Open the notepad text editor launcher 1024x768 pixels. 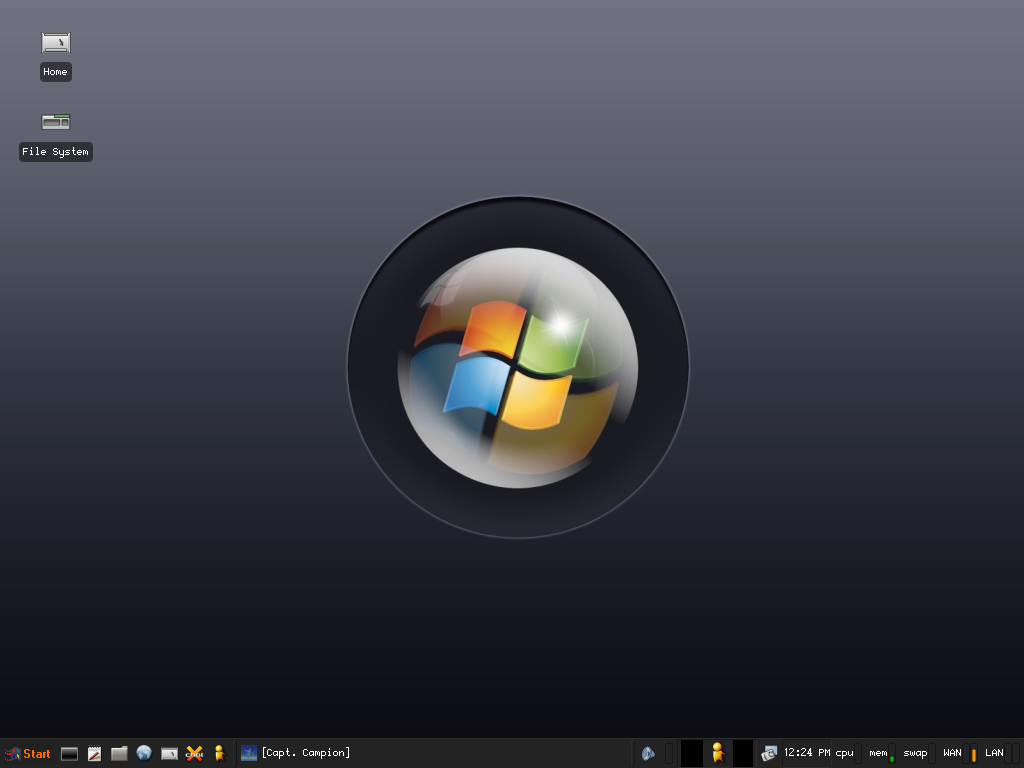[x=94, y=754]
